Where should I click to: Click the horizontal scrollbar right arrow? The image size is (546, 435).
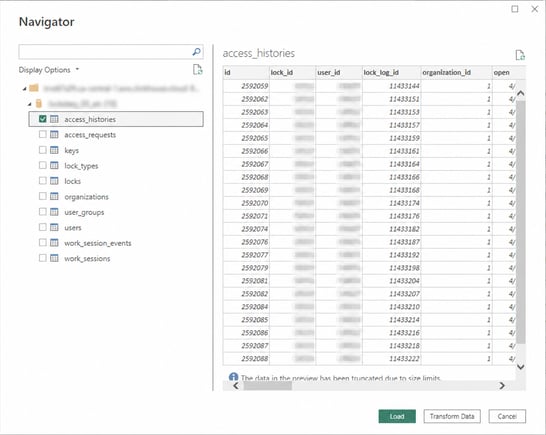click(502, 386)
